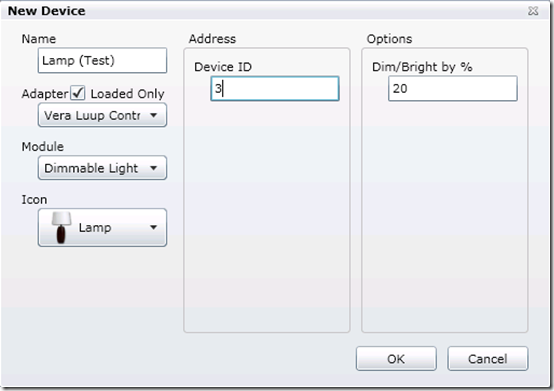This screenshot has width=554, height=391.
Task: Select the Vera Luup Contr adapter text
Action: [92, 115]
